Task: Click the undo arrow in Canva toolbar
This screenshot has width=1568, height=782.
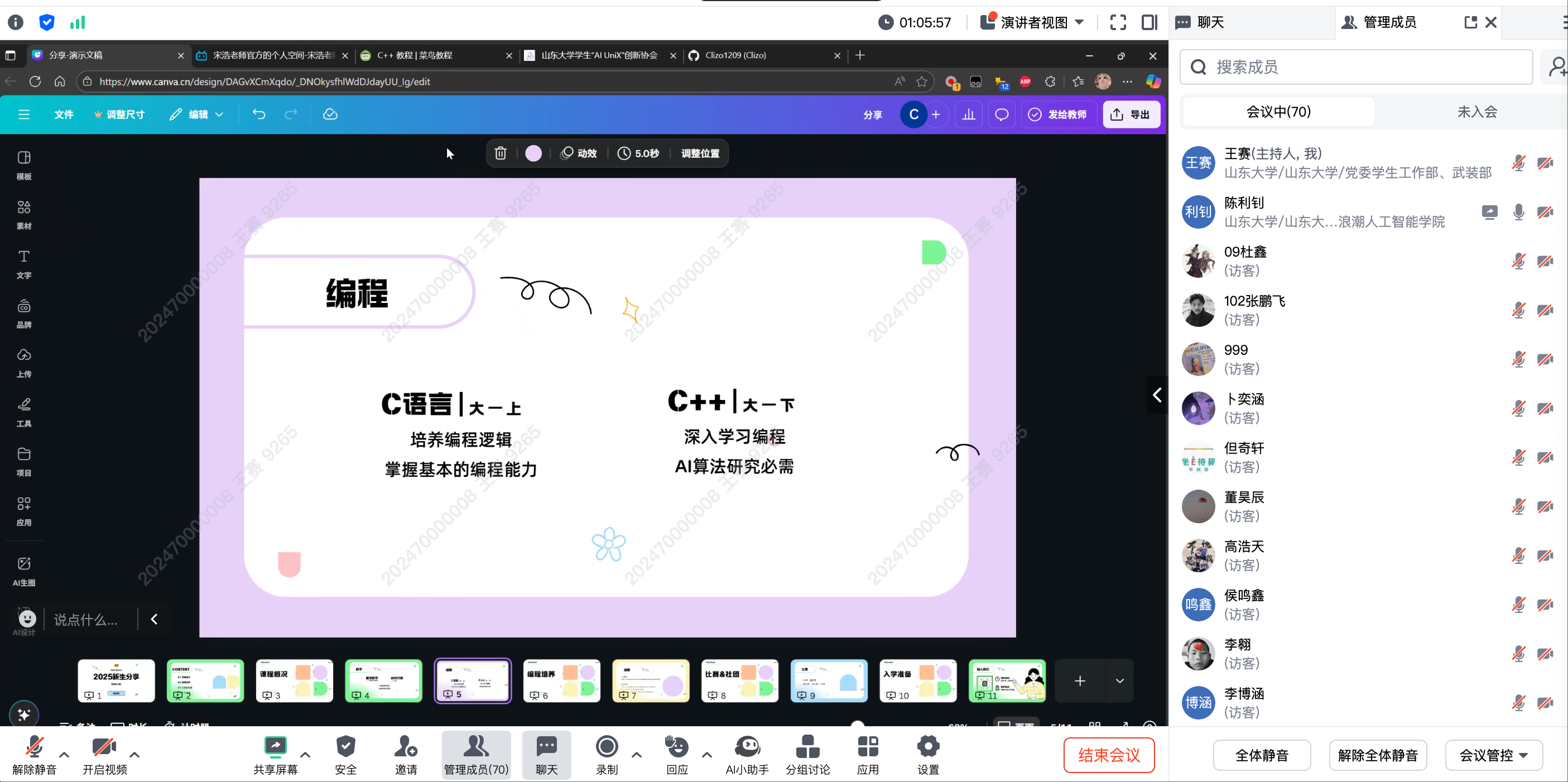Action: (x=259, y=114)
